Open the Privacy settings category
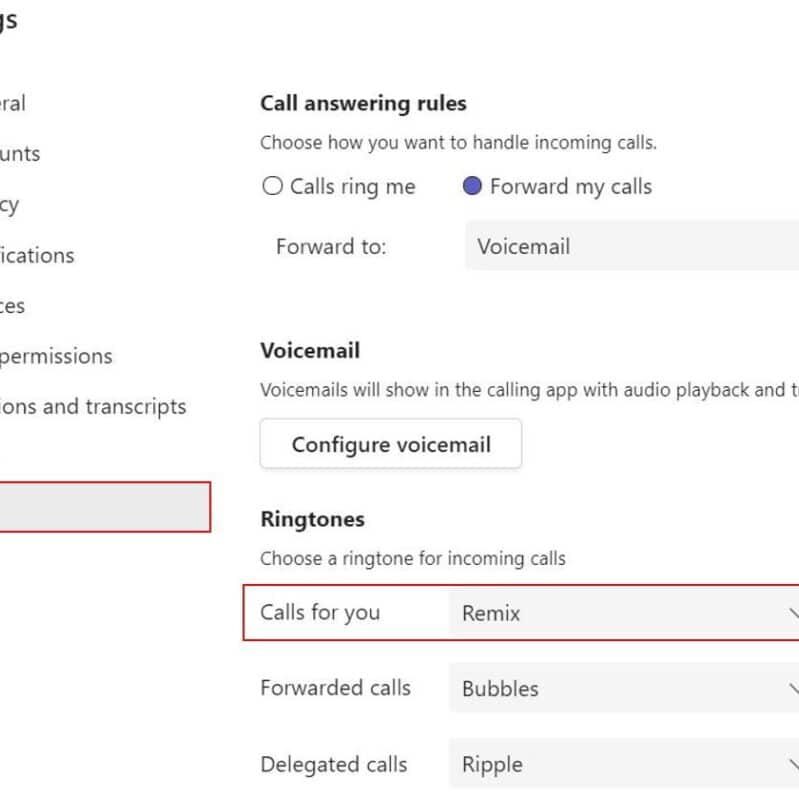 [10, 205]
